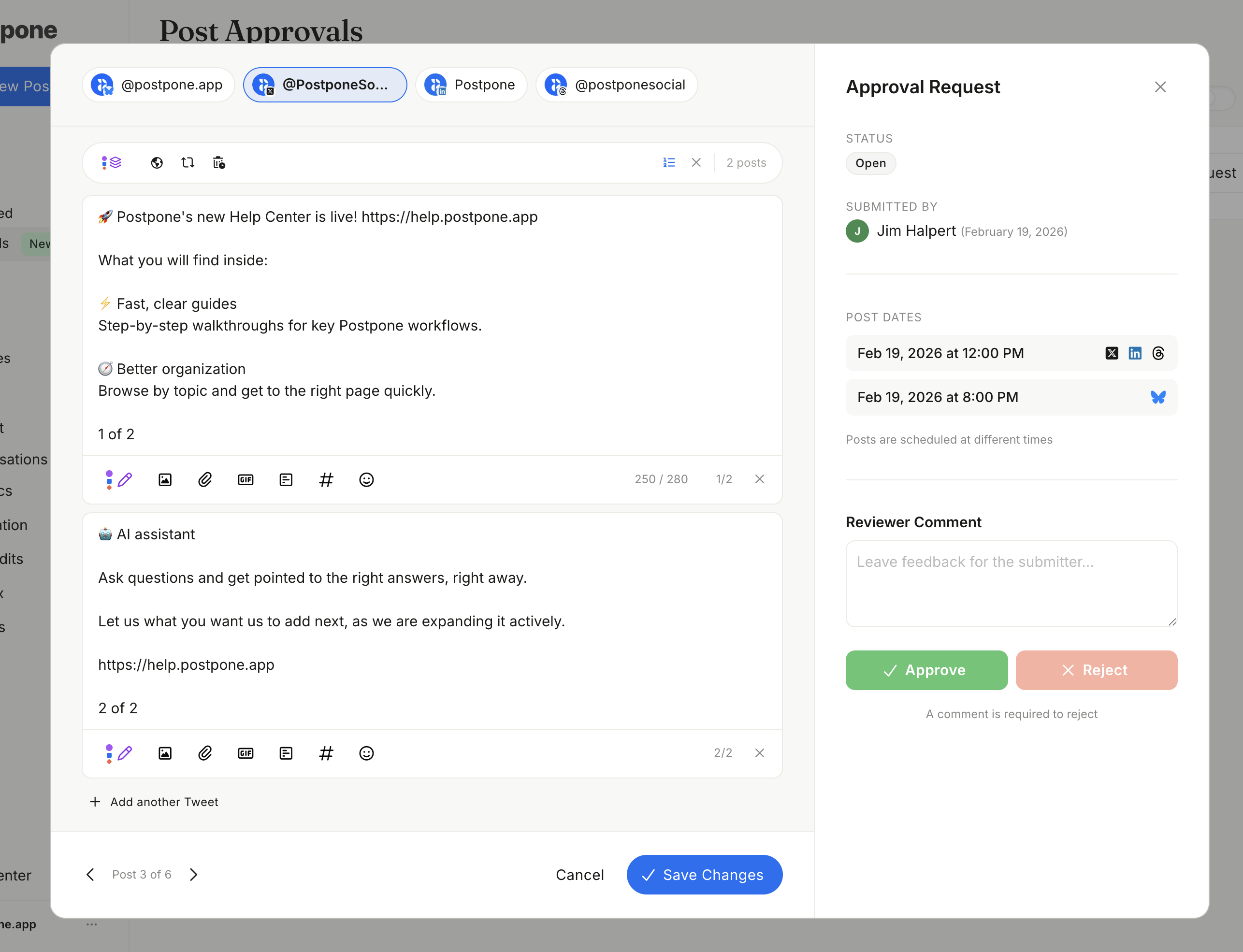
Task: Expand the next post with the right chevron
Action: coord(193,874)
